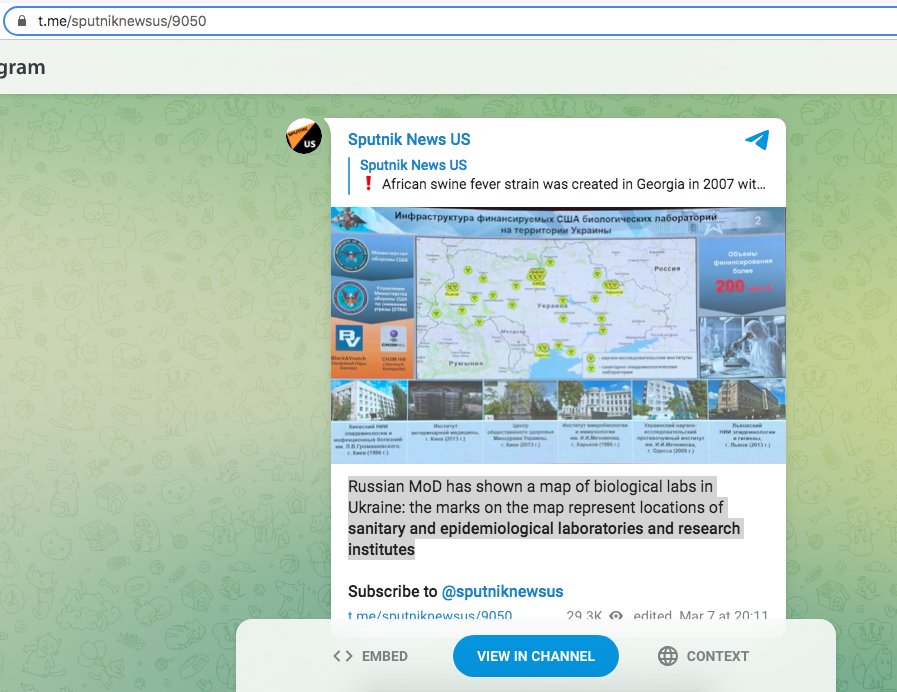This screenshot has height=692, width=897.
Task: Click the Sputnik News US post author name
Action: [x=409, y=140]
